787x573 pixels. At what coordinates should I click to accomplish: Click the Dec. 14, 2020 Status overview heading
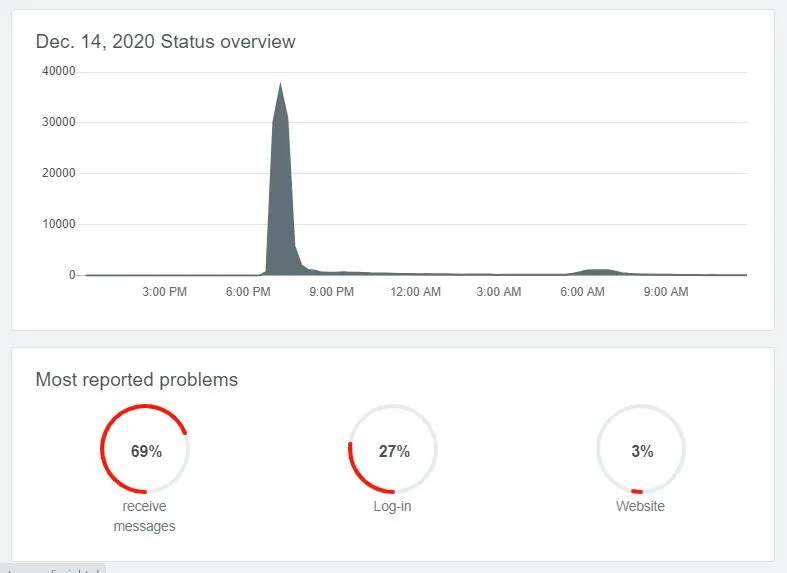166,42
